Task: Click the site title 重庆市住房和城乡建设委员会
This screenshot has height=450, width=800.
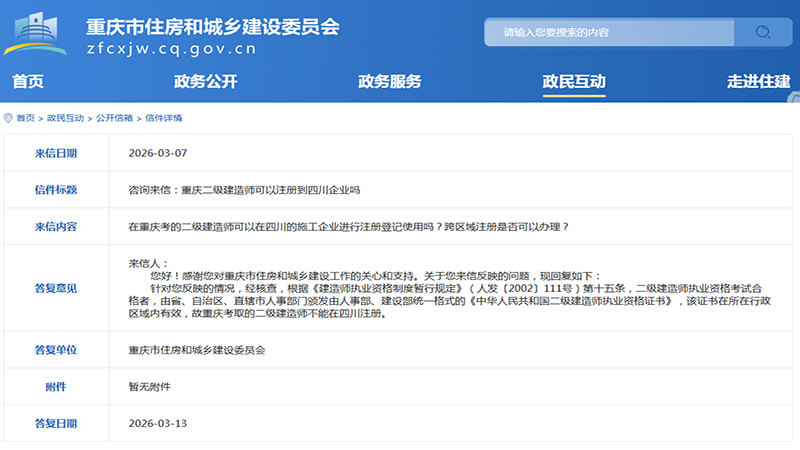Action: pyautogui.click(x=213, y=27)
